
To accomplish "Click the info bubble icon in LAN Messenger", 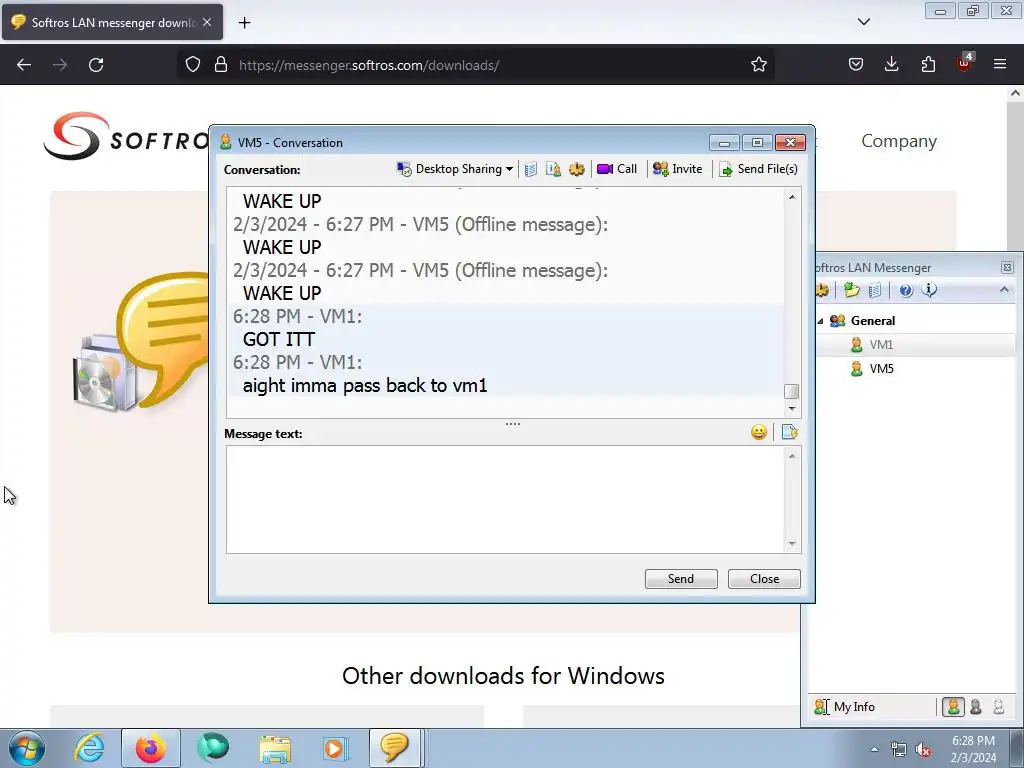I will (929, 290).
